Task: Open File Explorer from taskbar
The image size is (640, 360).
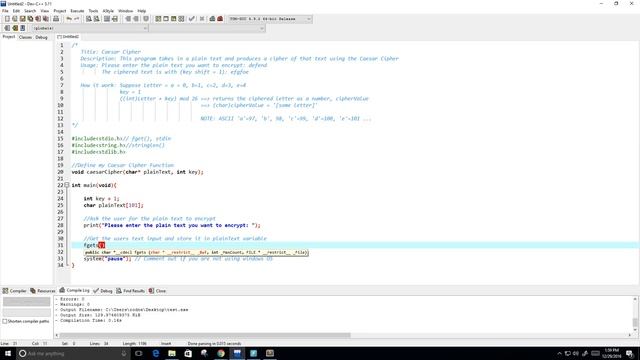Action: (172, 353)
